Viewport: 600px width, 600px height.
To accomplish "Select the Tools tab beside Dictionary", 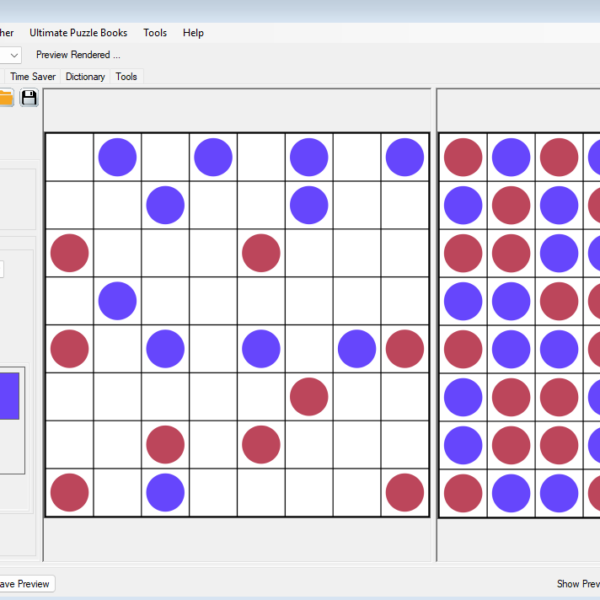I will [x=126, y=76].
